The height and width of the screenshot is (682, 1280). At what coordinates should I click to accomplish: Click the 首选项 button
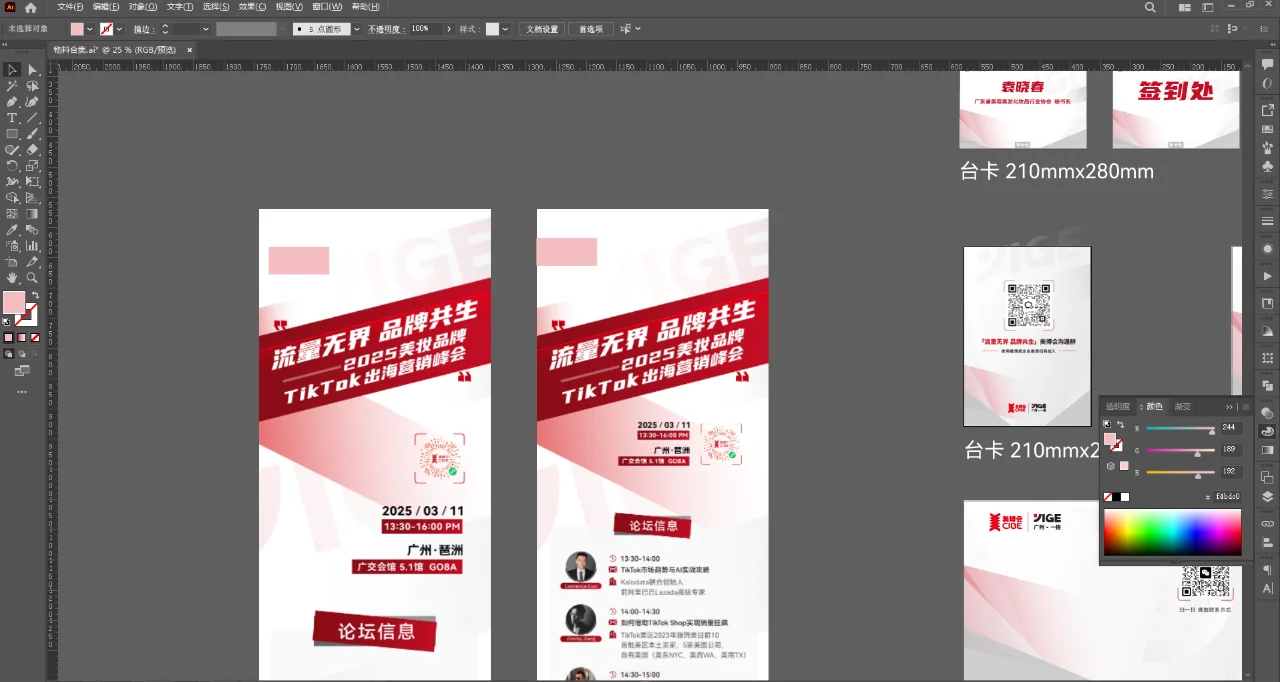(x=591, y=29)
